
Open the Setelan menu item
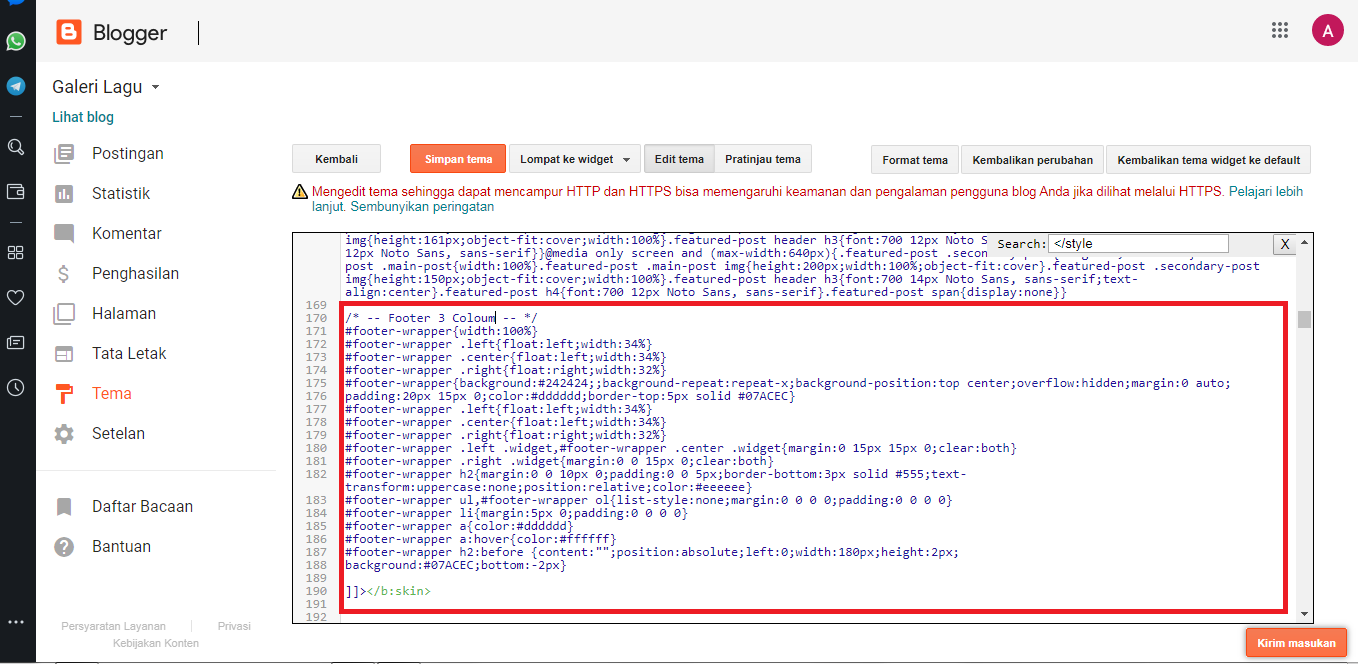118,433
